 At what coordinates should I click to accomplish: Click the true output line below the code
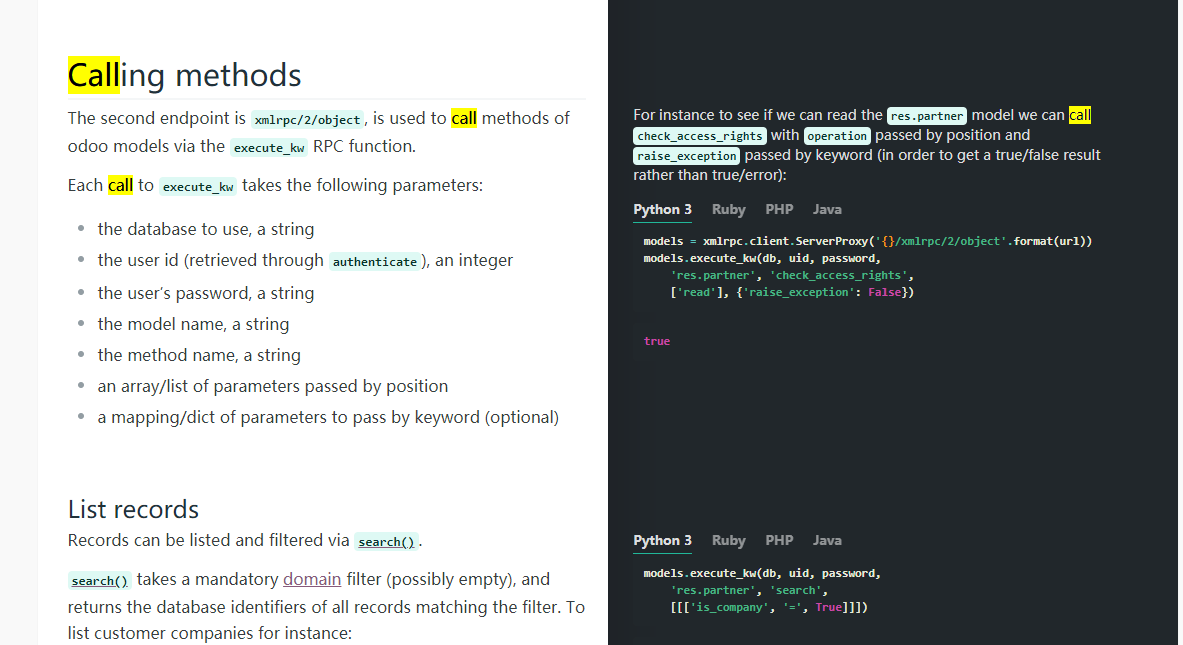[656, 341]
